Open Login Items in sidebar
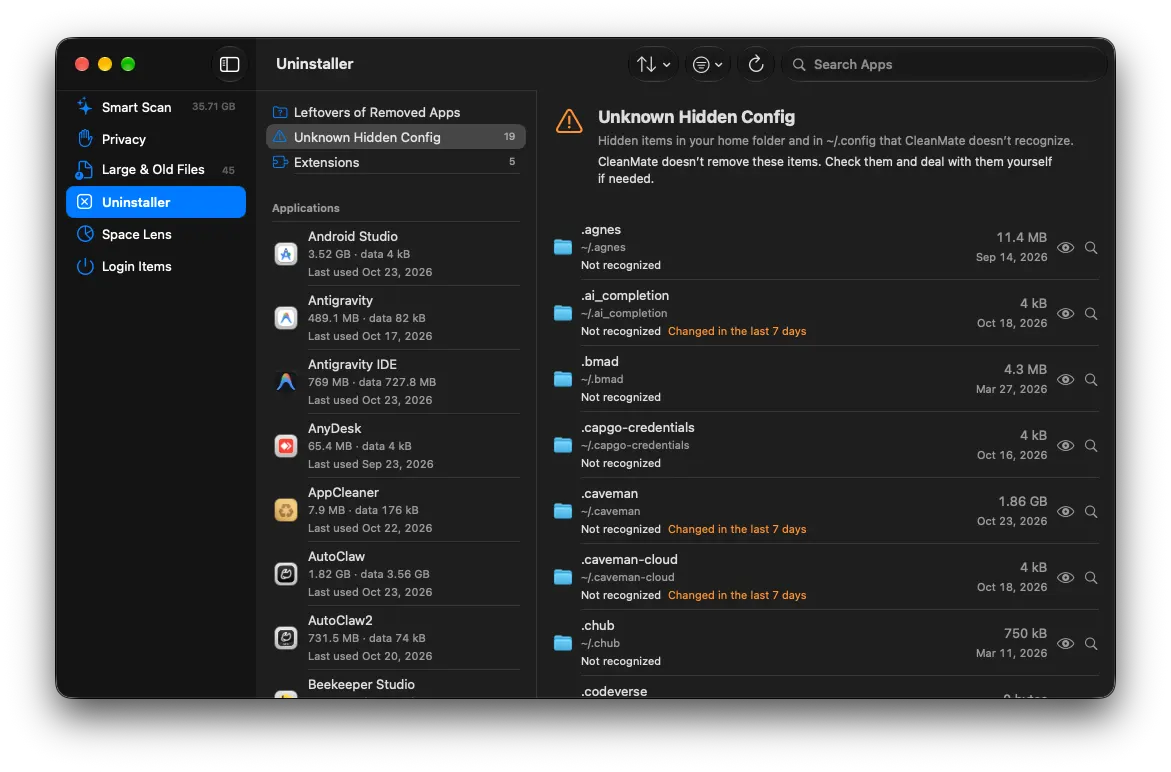The height and width of the screenshot is (772, 1171). [x=156, y=266]
